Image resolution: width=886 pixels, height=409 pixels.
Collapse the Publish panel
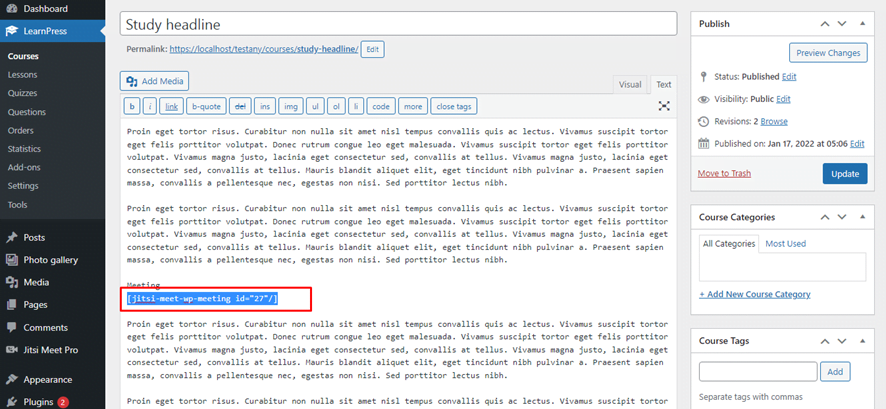(x=862, y=24)
